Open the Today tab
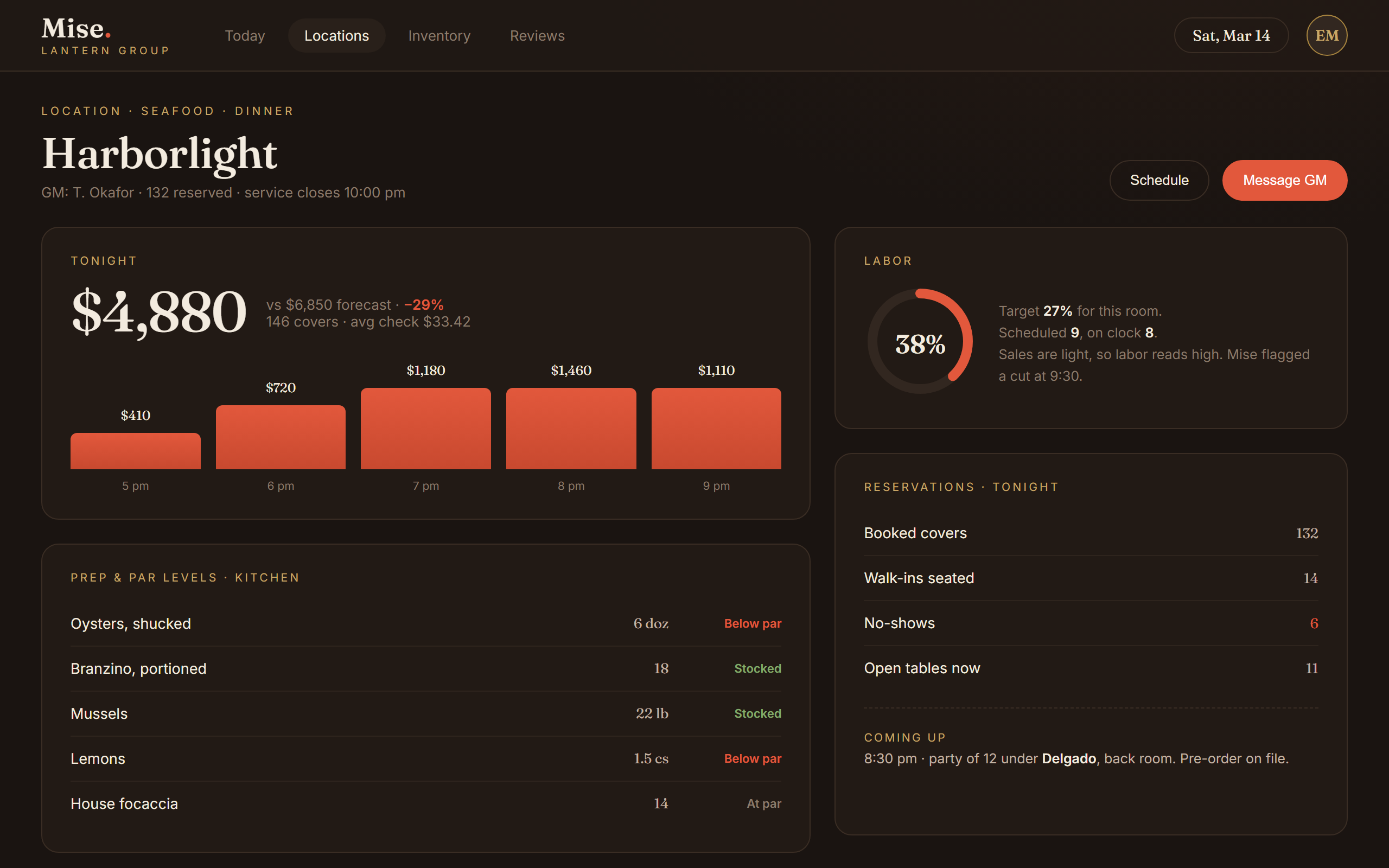This screenshot has width=1389, height=868. pos(245,36)
